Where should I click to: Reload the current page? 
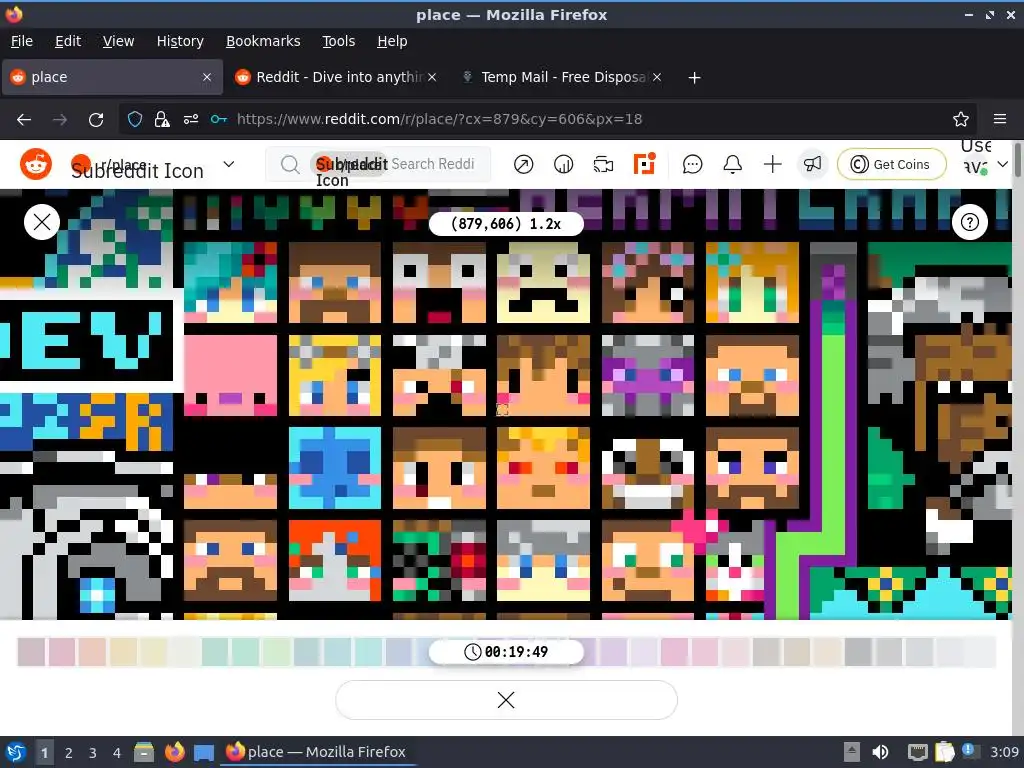[96, 119]
